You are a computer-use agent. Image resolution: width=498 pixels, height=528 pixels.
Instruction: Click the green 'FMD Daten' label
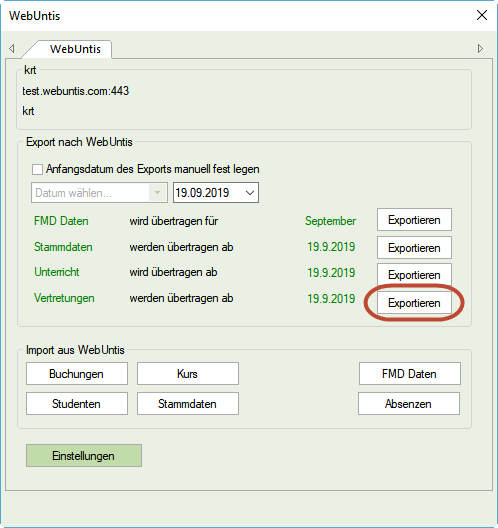pos(61,221)
